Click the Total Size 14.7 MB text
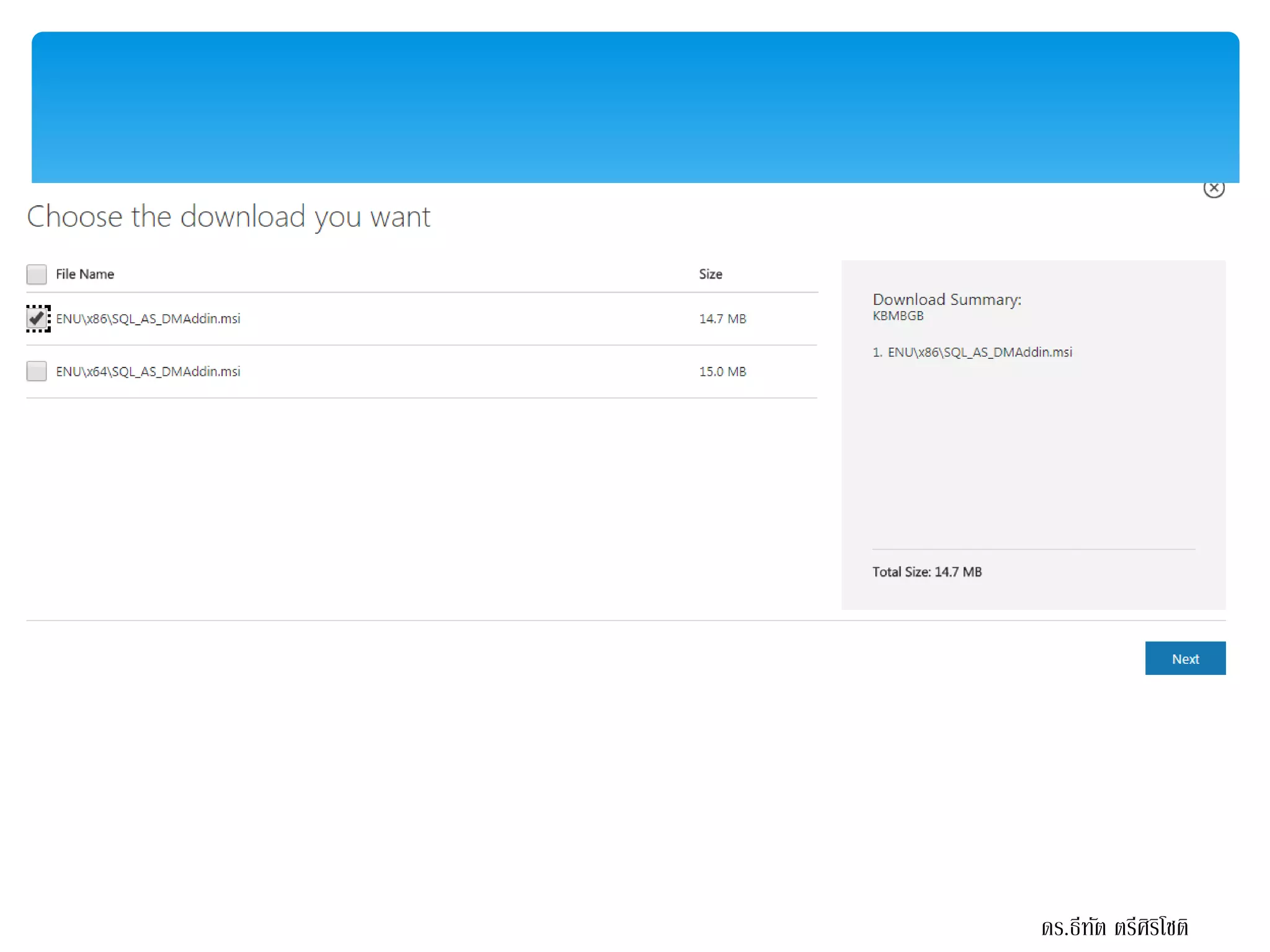Image resolution: width=1270 pixels, height=952 pixels. 926,572
